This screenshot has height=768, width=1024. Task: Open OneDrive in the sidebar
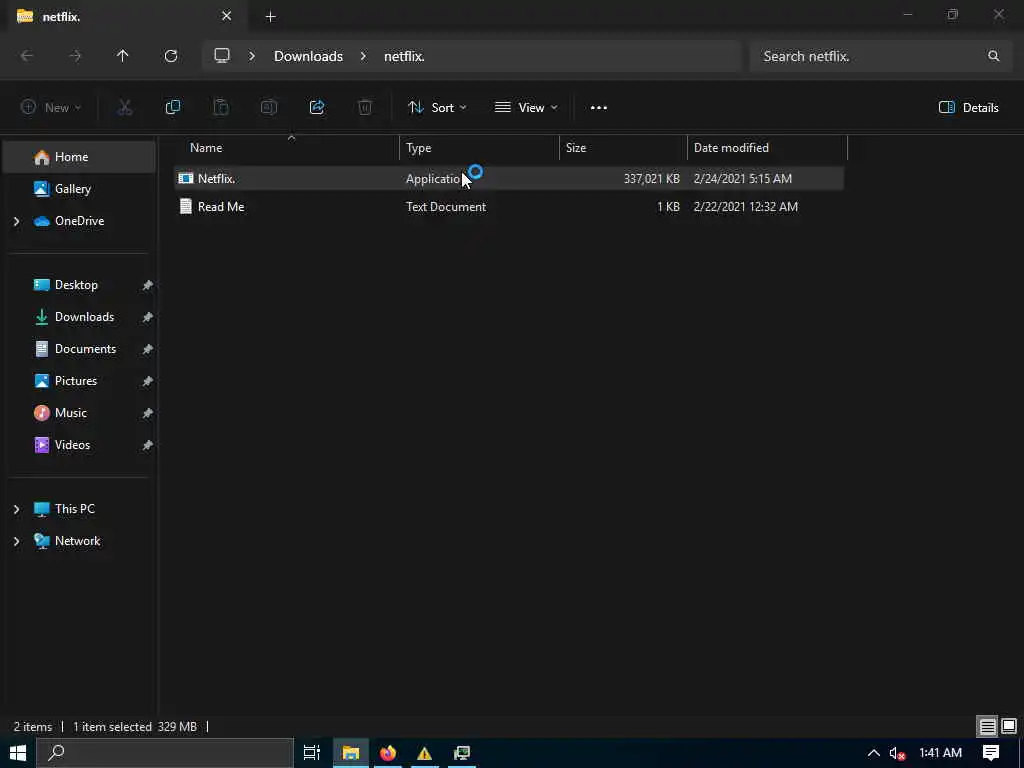pos(79,221)
